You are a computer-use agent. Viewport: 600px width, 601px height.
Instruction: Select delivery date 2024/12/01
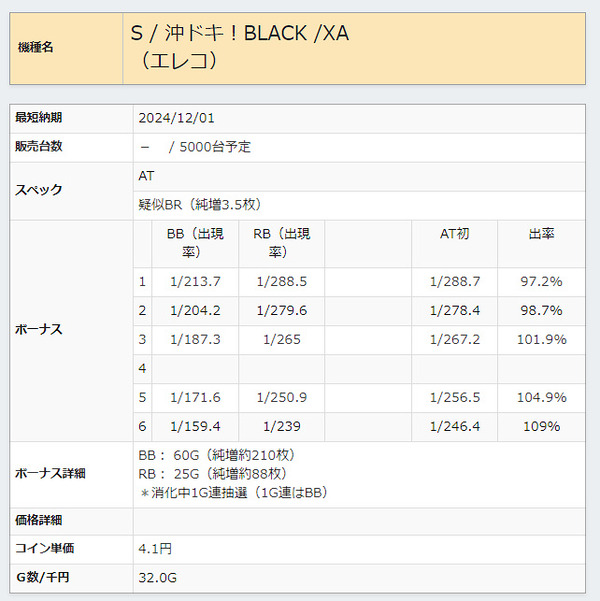[176, 118]
